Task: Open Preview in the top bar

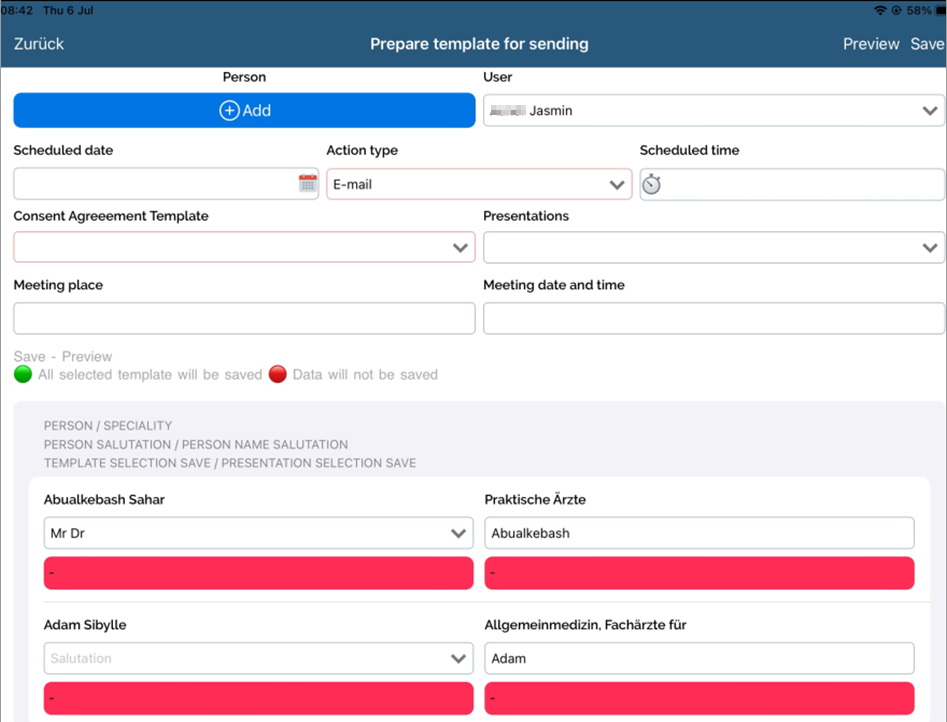Action: [x=871, y=44]
